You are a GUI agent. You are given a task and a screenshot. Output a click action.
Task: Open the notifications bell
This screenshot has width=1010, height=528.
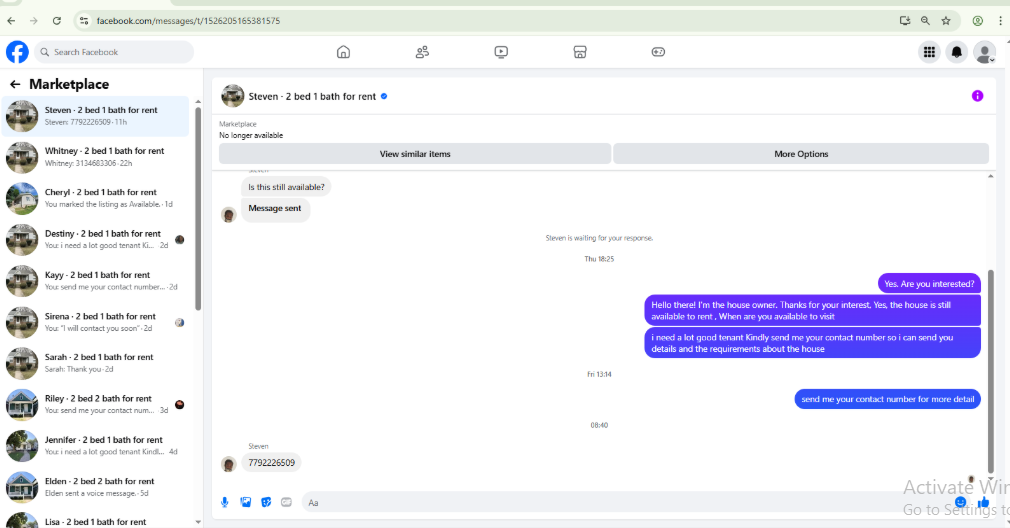957,52
